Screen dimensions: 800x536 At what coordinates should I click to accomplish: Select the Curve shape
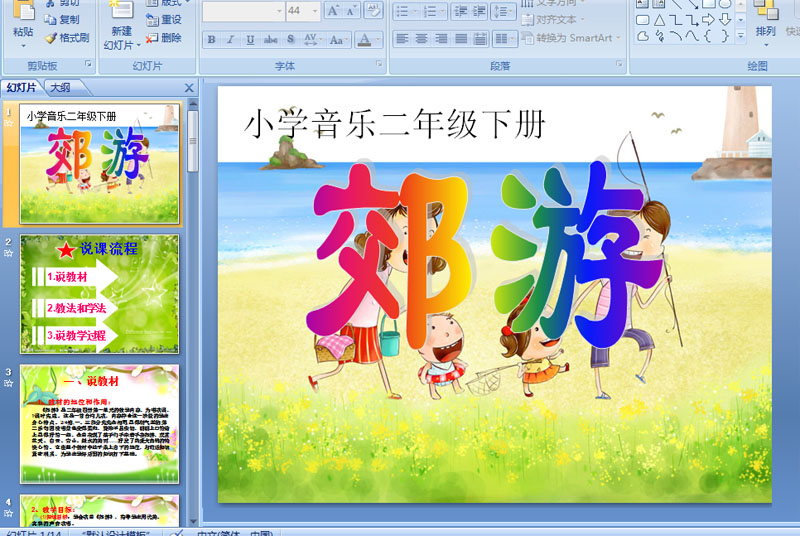691,36
